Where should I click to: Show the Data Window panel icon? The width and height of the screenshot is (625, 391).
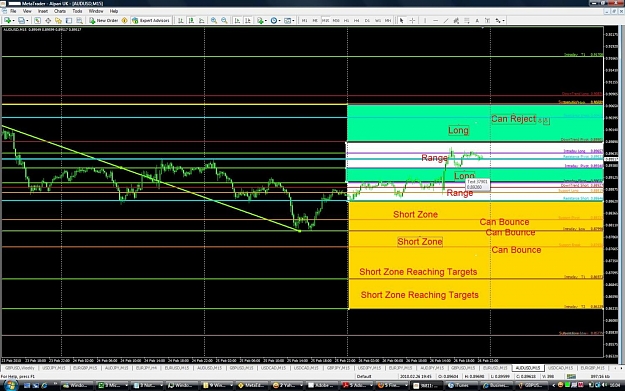(48, 20)
